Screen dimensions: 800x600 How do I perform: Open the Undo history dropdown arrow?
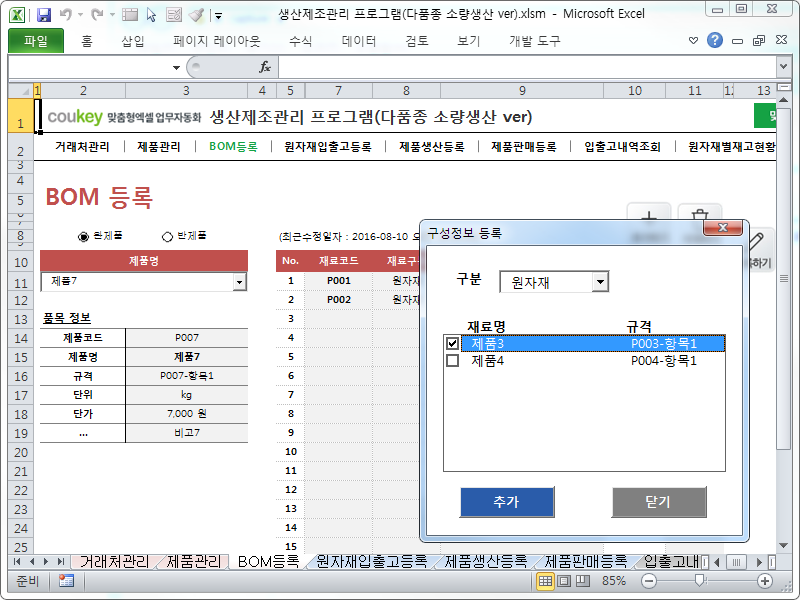click(80, 15)
